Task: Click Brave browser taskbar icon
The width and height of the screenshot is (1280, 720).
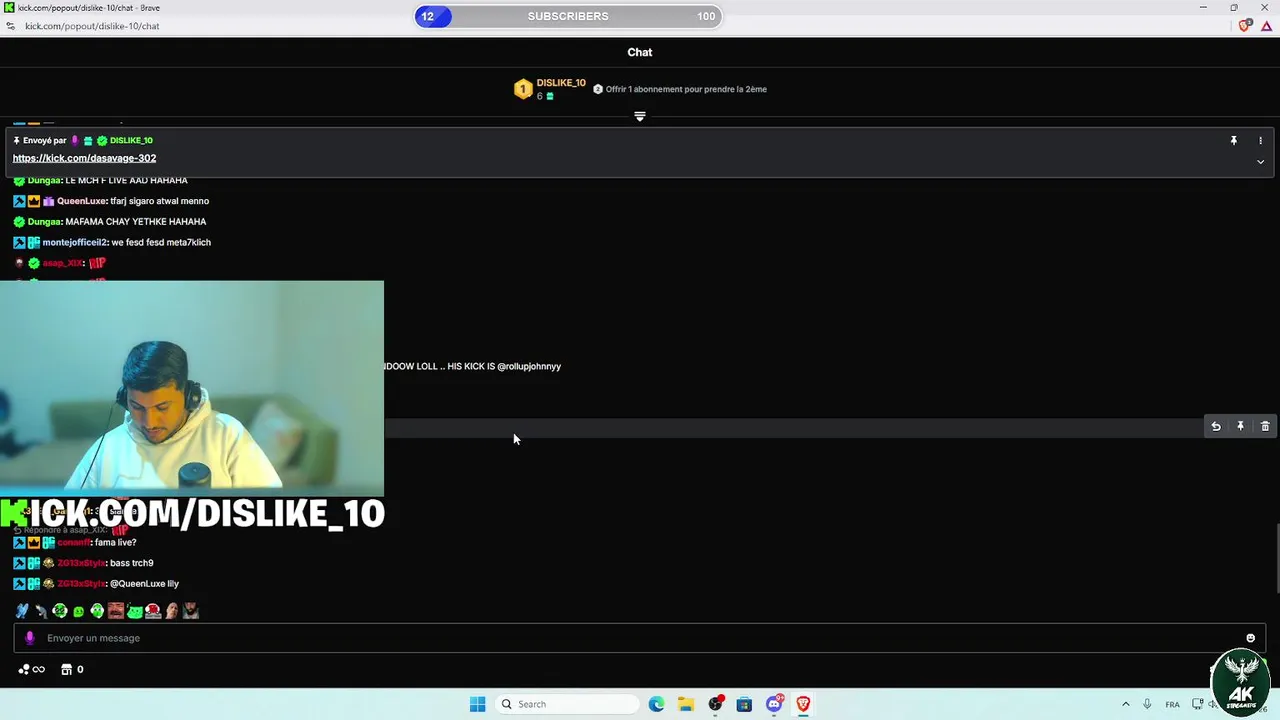Action: click(x=802, y=704)
